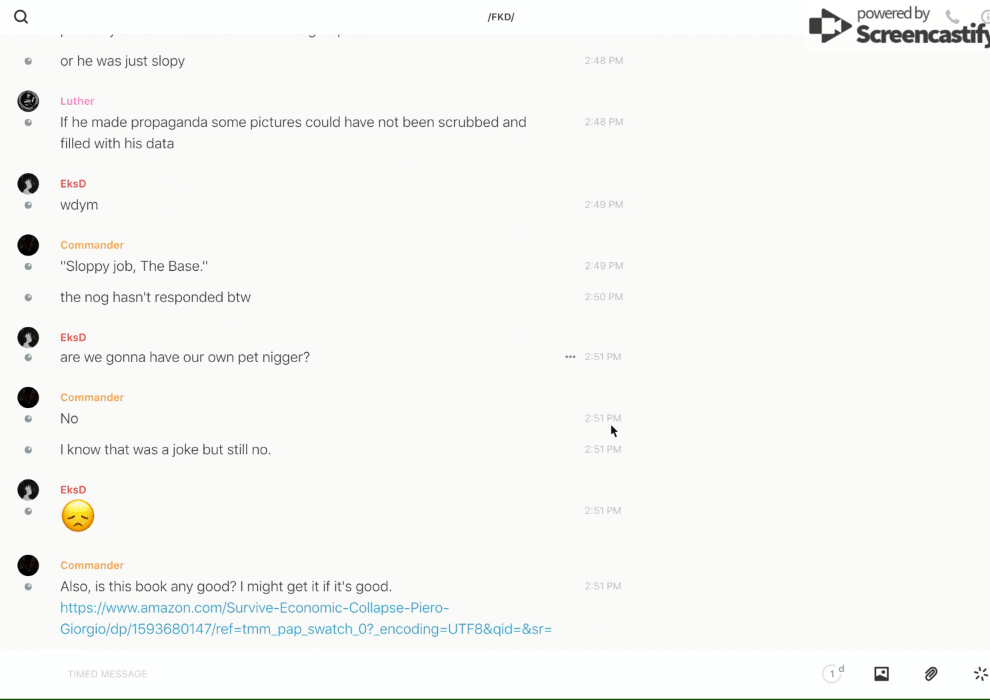Click the paperclip attach file icon
Viewport: 990px width, 700px height.
pos(931,674)
